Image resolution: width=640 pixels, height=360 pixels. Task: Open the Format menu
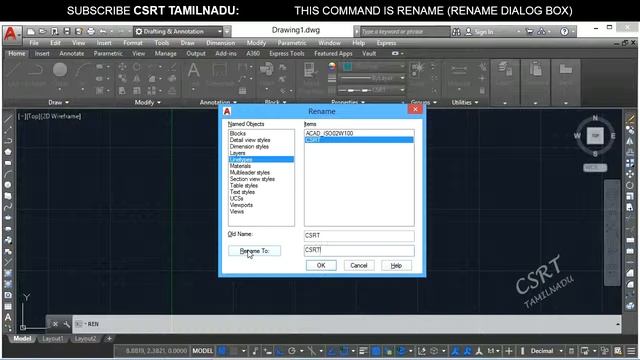(x=133, y=43)
